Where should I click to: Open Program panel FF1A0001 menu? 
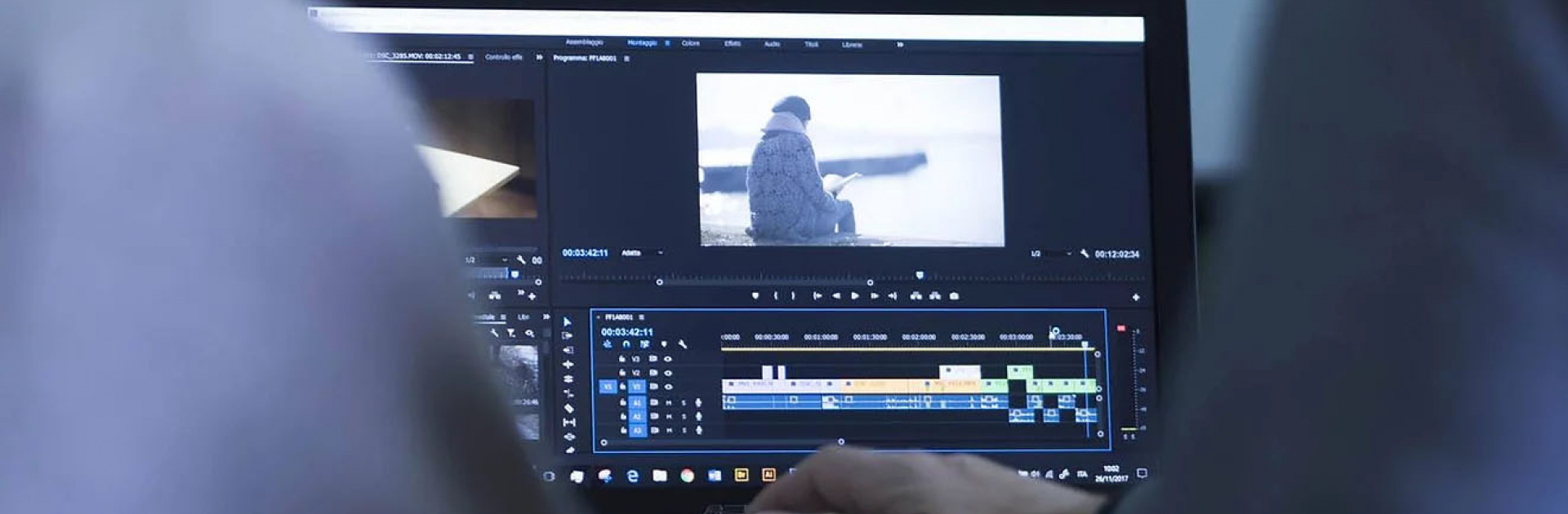(x=626, y=58)
